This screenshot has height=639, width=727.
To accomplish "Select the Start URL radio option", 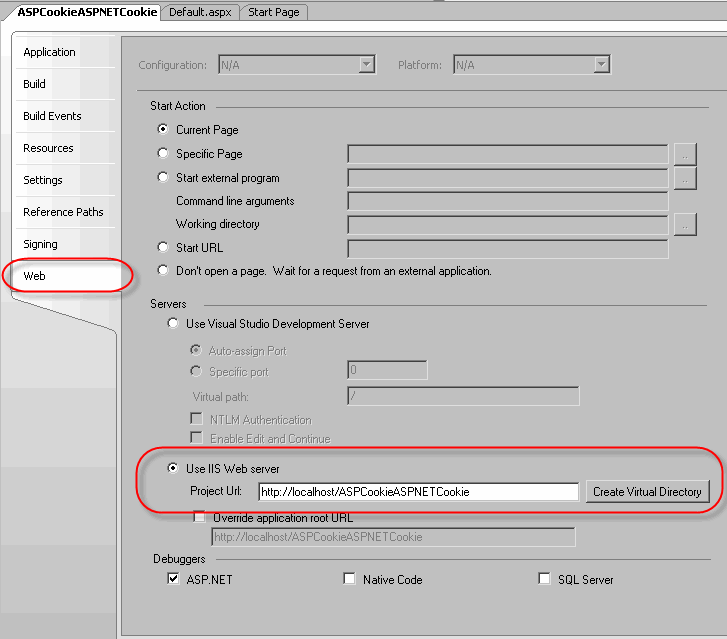I will 164,248.
